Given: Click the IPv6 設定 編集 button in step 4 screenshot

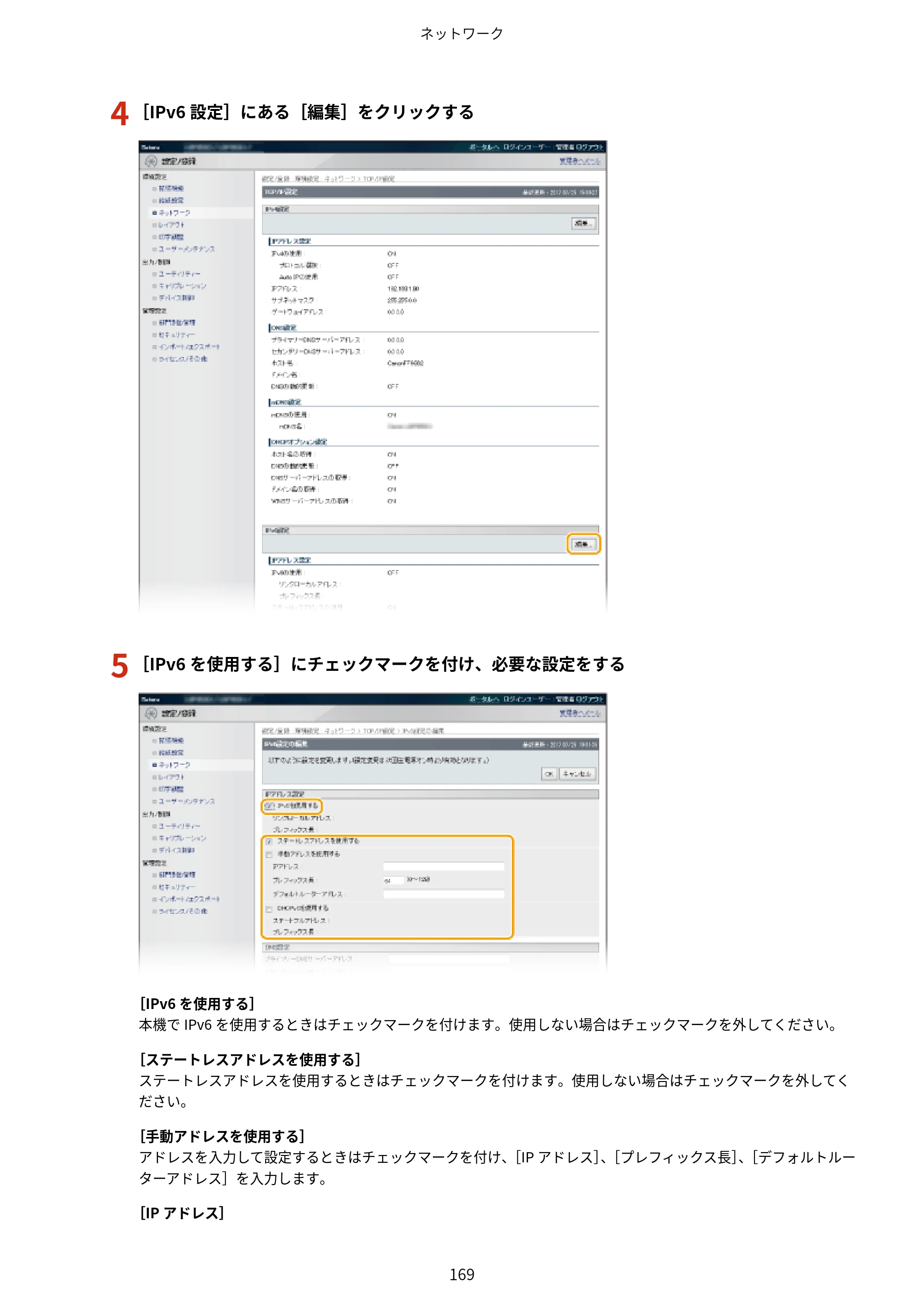Looking at the screenshot, I should pos(583,544).
